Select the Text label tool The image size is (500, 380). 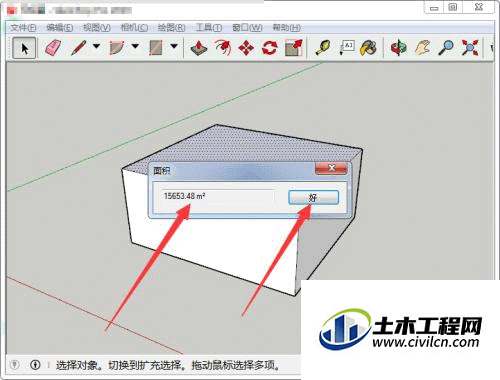tap(346, 48)
